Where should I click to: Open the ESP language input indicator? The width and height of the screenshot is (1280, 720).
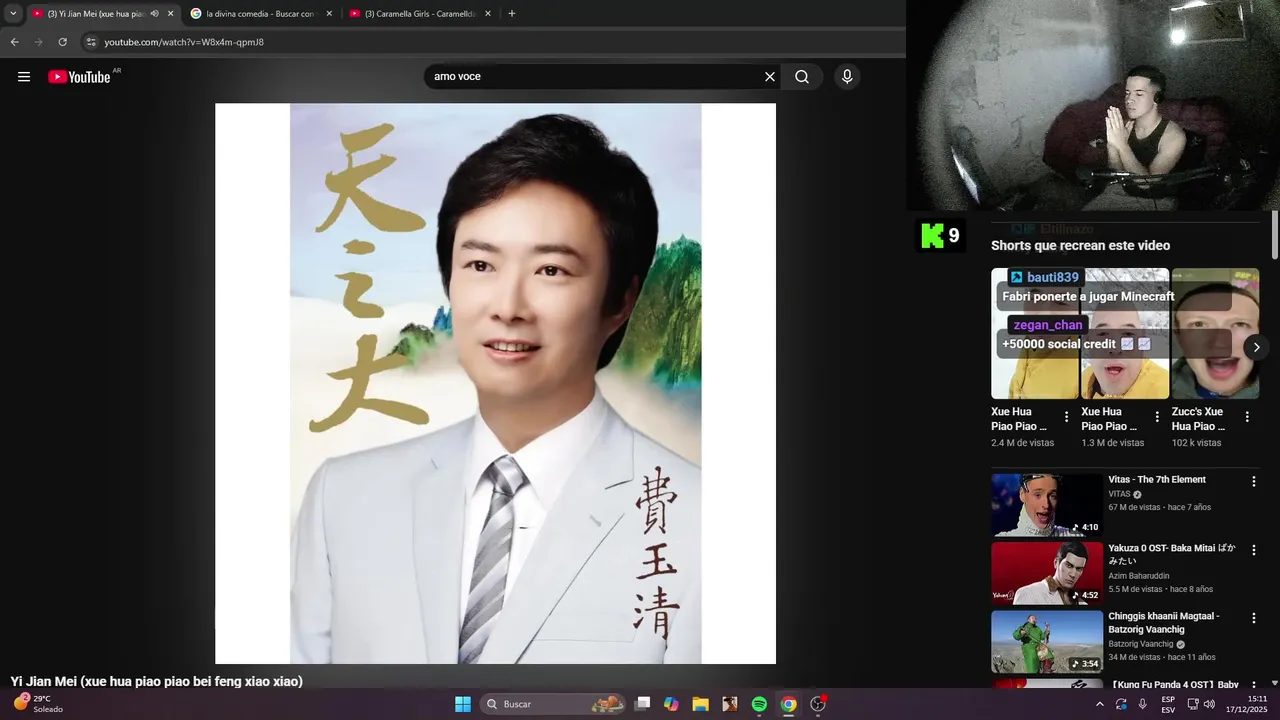[1168, 704]
